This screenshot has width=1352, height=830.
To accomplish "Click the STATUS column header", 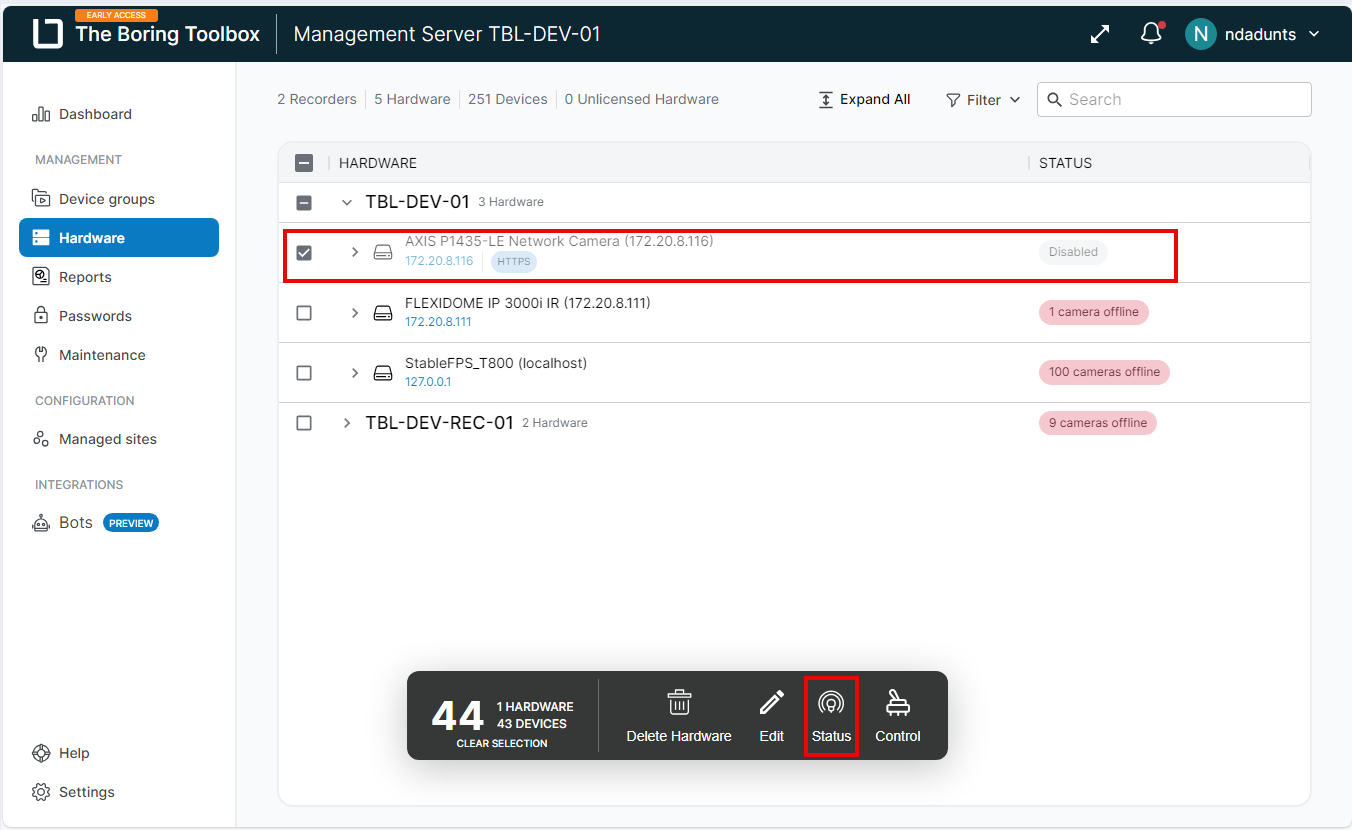I will pos(1065,163).
